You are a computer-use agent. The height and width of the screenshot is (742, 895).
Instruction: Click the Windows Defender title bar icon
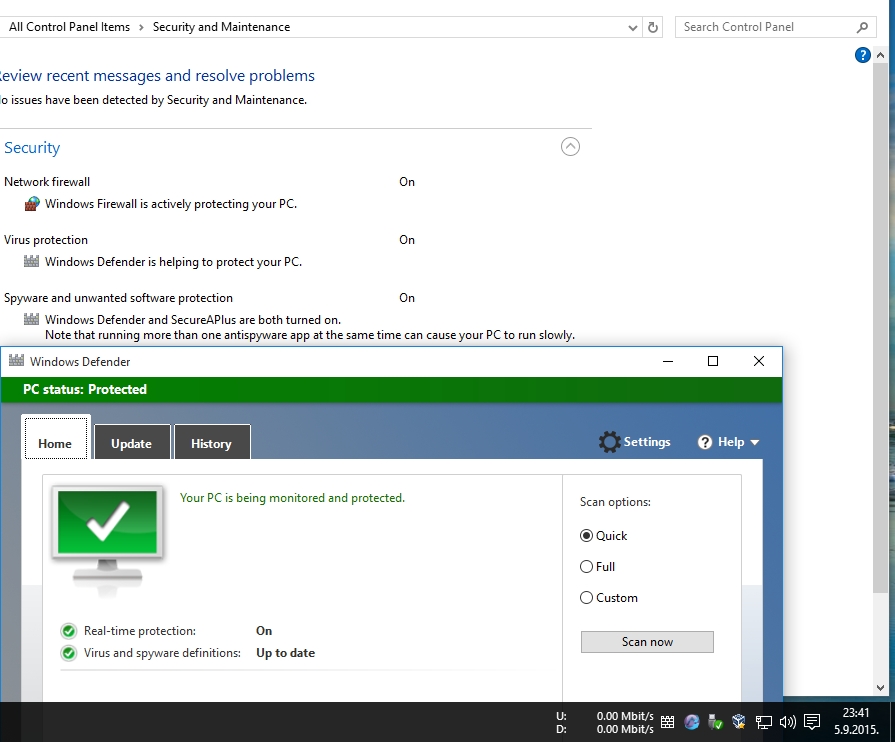(x=17, y=361)
